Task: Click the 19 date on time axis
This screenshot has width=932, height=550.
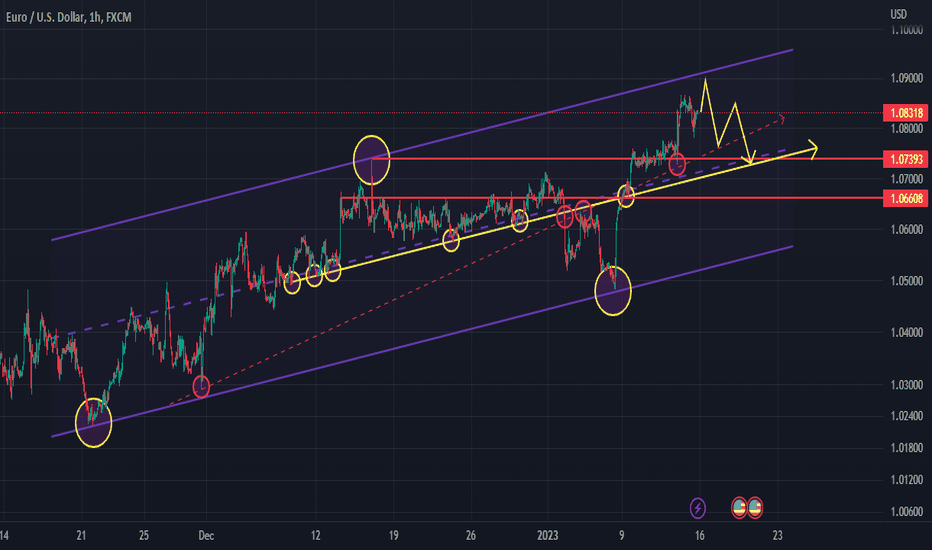Action: (393, 536)
